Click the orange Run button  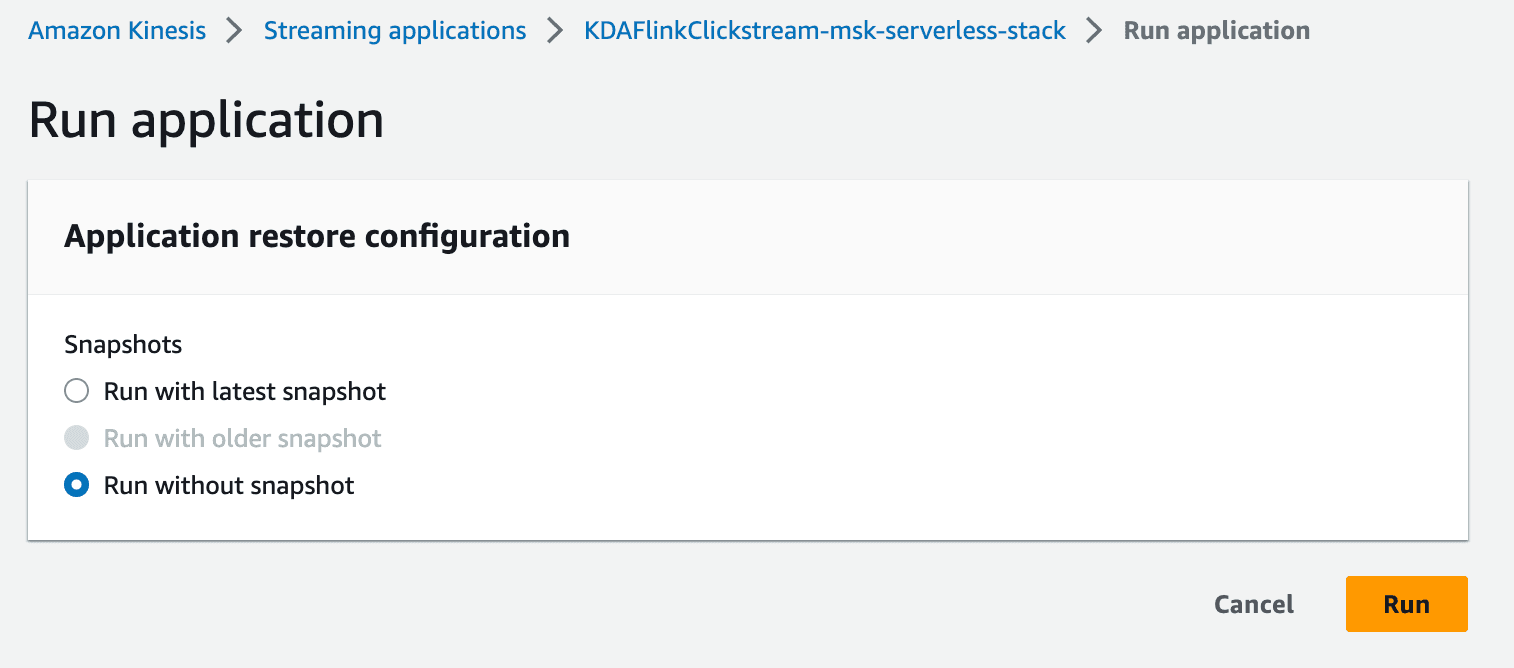pyautogui.click(x=1407, y=604)
